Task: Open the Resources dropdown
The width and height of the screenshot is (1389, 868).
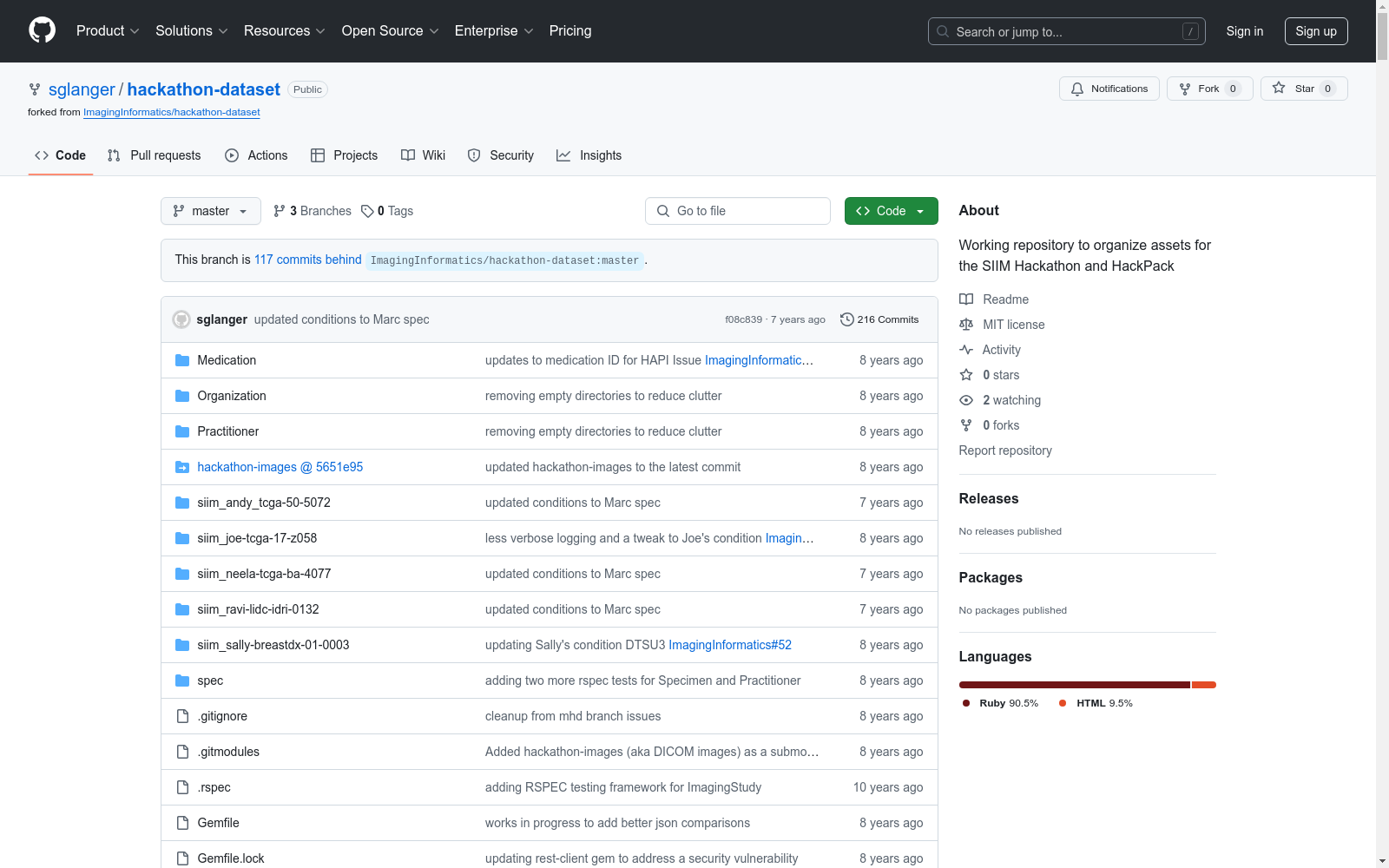Action: click(285, 31)
